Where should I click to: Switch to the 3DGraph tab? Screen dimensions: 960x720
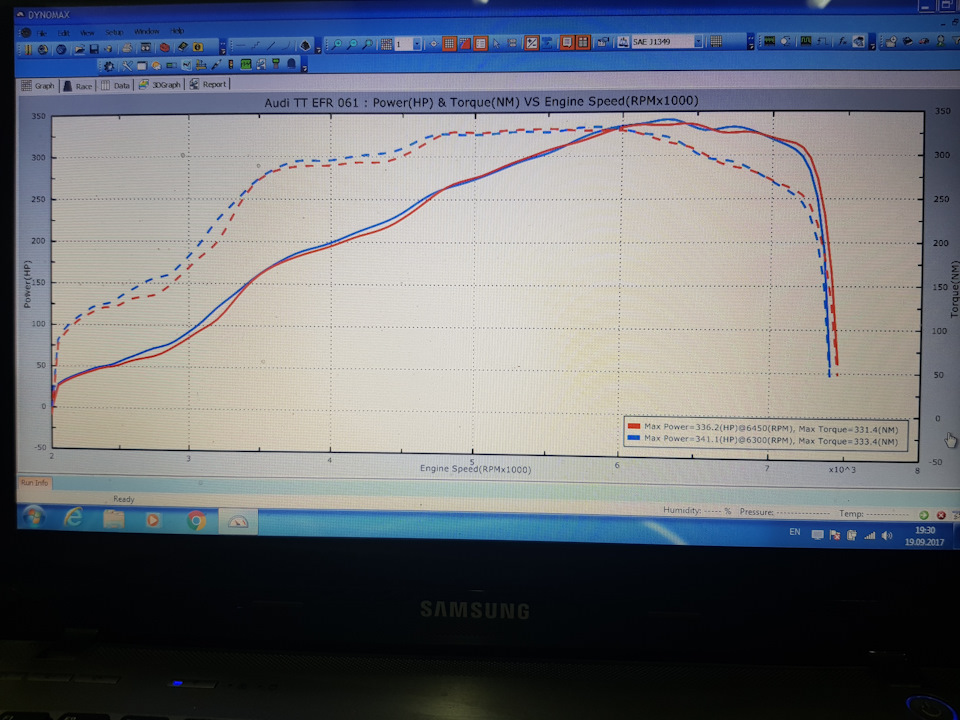(160, 84)
